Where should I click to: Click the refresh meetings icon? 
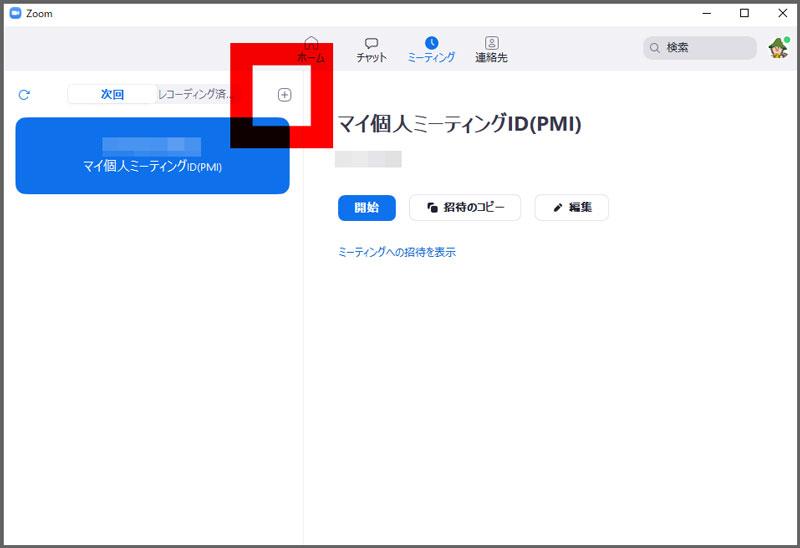point(24,94)
